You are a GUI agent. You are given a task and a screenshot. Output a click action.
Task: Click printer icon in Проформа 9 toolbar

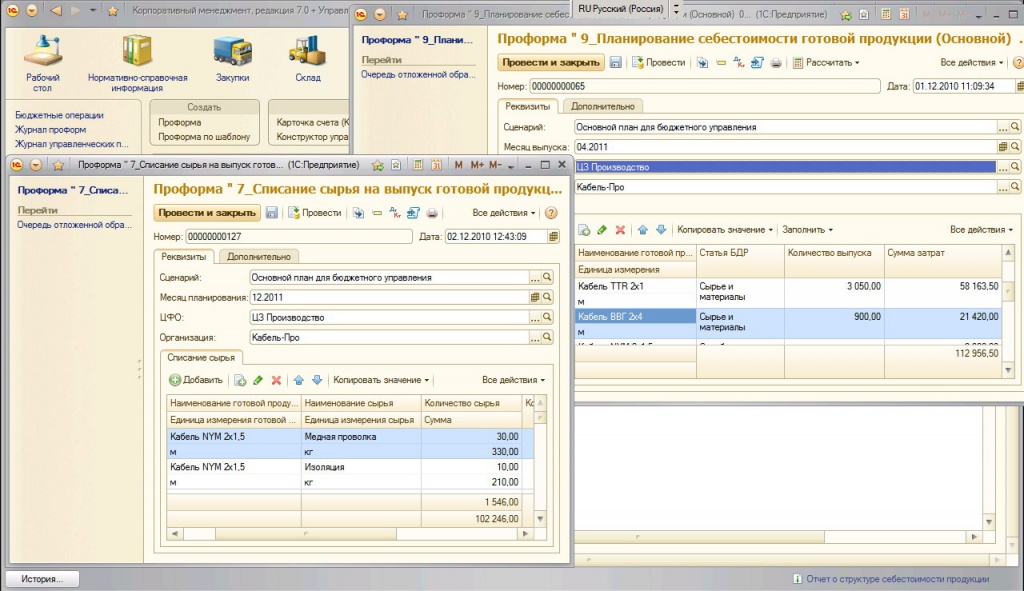(775, 63)
